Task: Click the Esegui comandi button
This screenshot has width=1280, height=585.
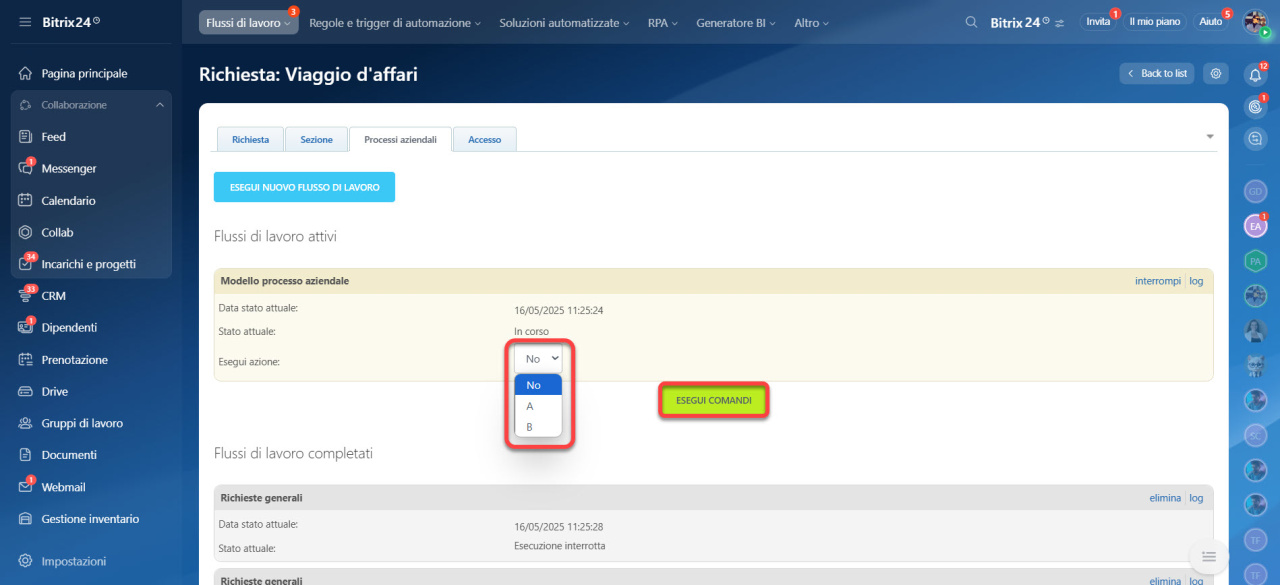Action: [x=714, y=400]
